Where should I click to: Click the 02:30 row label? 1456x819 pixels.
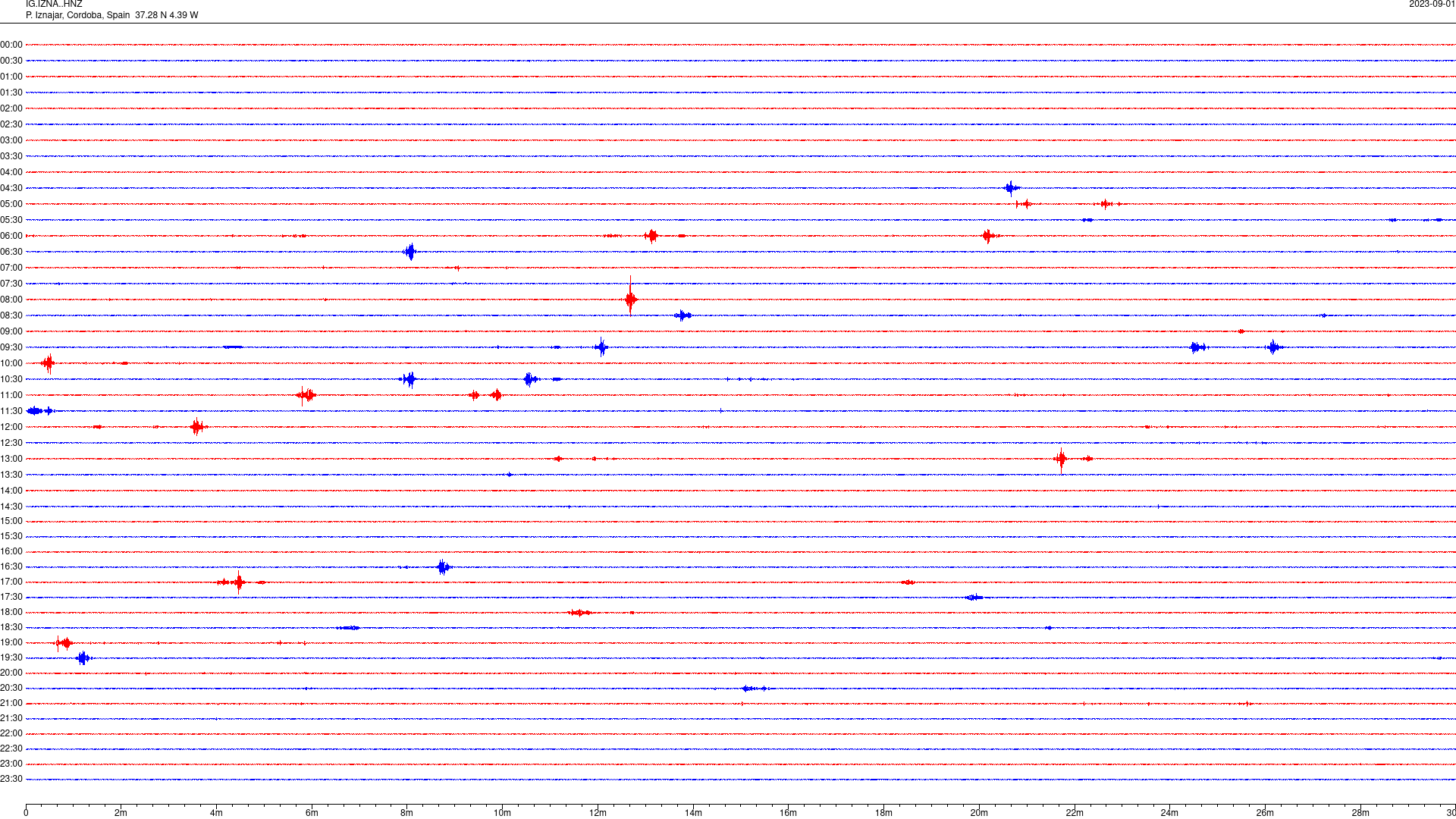[11, 124]
